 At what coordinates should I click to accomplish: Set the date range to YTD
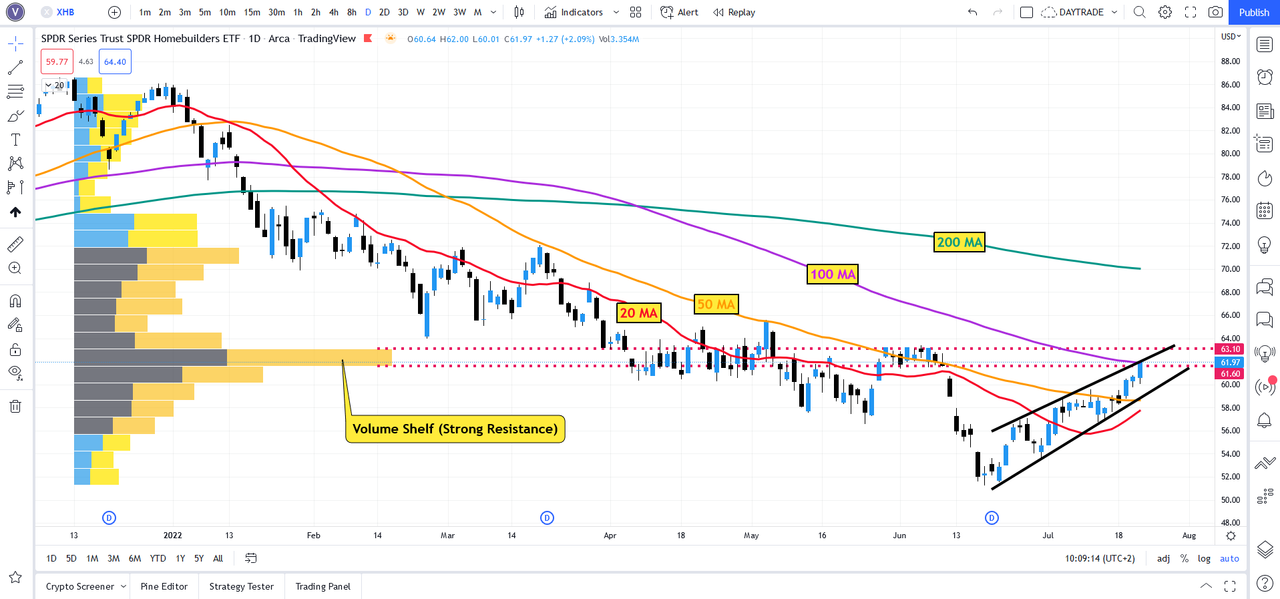pos(158,558)
